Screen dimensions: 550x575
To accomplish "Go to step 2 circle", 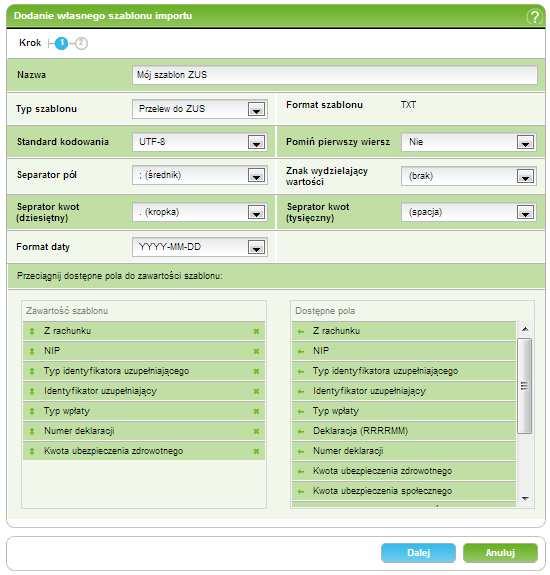I will tap(82, 43).
